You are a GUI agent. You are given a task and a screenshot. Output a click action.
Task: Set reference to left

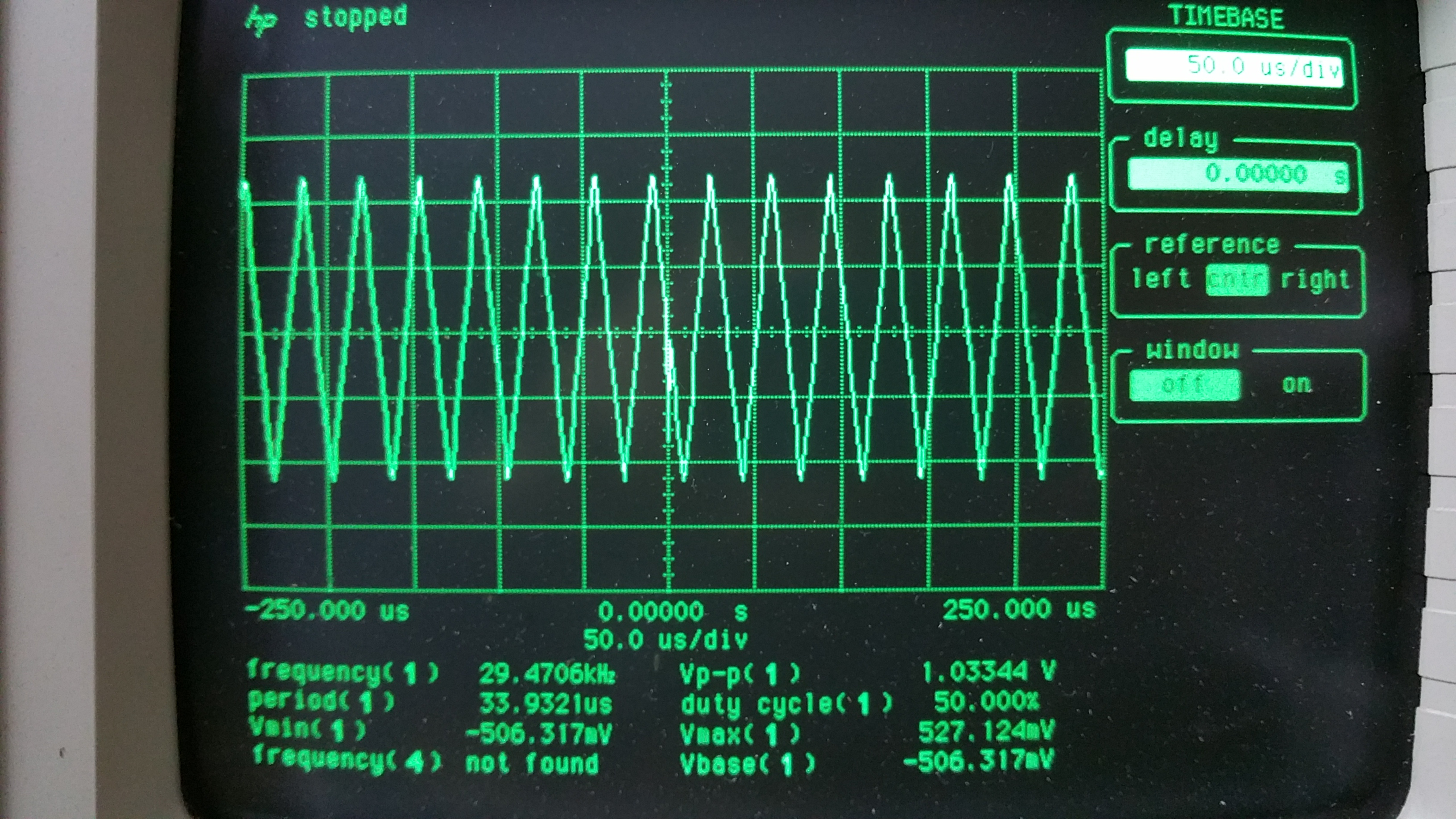pos(1161,279)
